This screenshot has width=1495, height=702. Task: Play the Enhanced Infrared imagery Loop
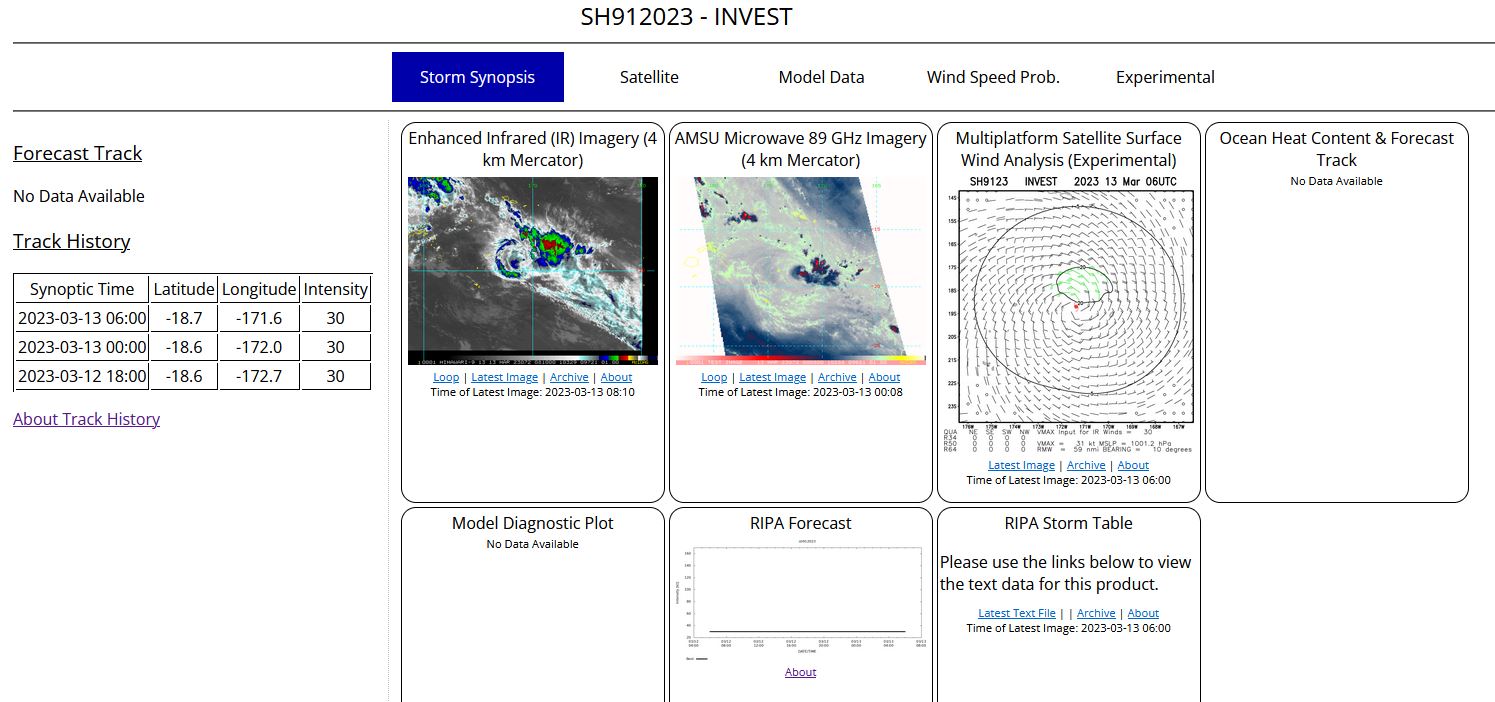click(x=446, y=377)
